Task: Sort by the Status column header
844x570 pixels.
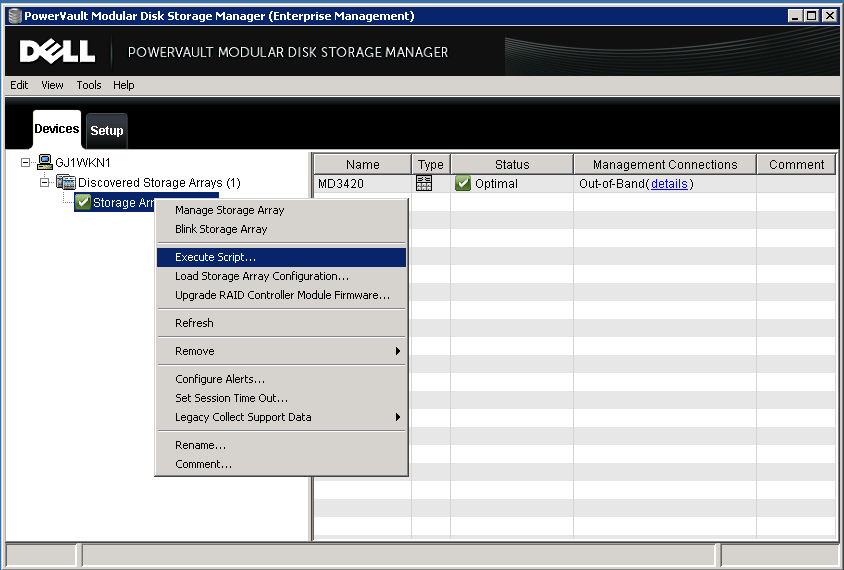Action: [512, 165]
